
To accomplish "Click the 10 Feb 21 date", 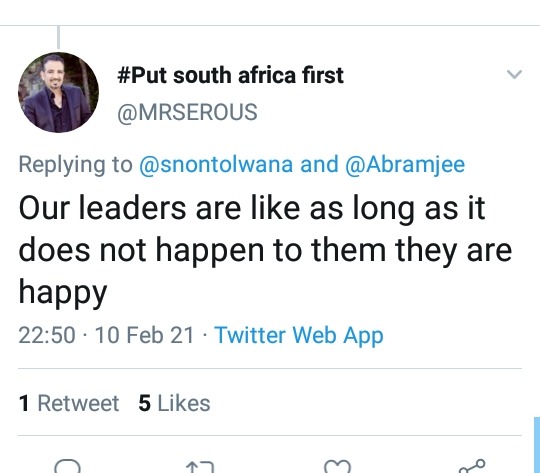I will (x=144, y=335).
